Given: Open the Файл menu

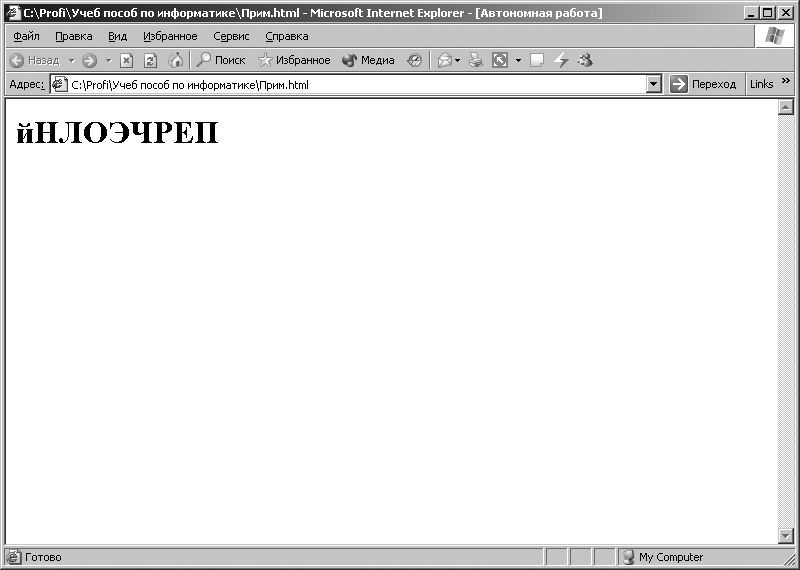Looking at the screenshot, I should click(x=26, y=36).
